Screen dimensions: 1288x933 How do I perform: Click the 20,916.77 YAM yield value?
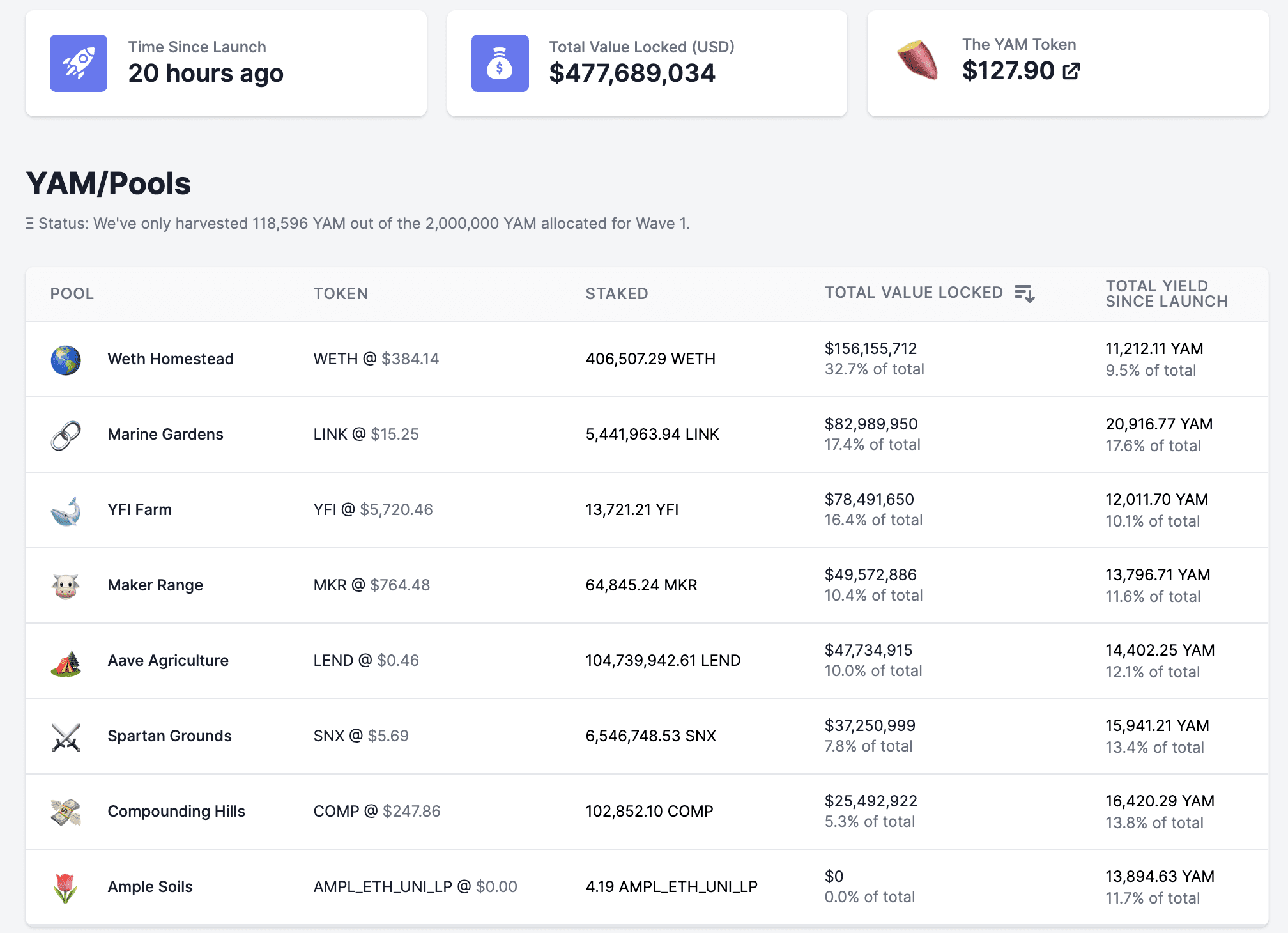[1160, 424]
